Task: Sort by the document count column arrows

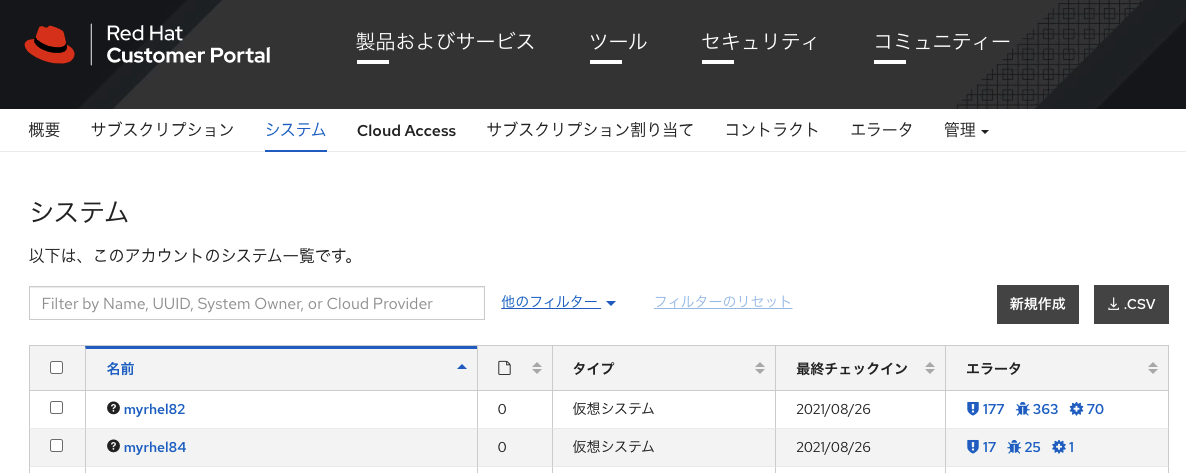Action: [x=537, y=369]
